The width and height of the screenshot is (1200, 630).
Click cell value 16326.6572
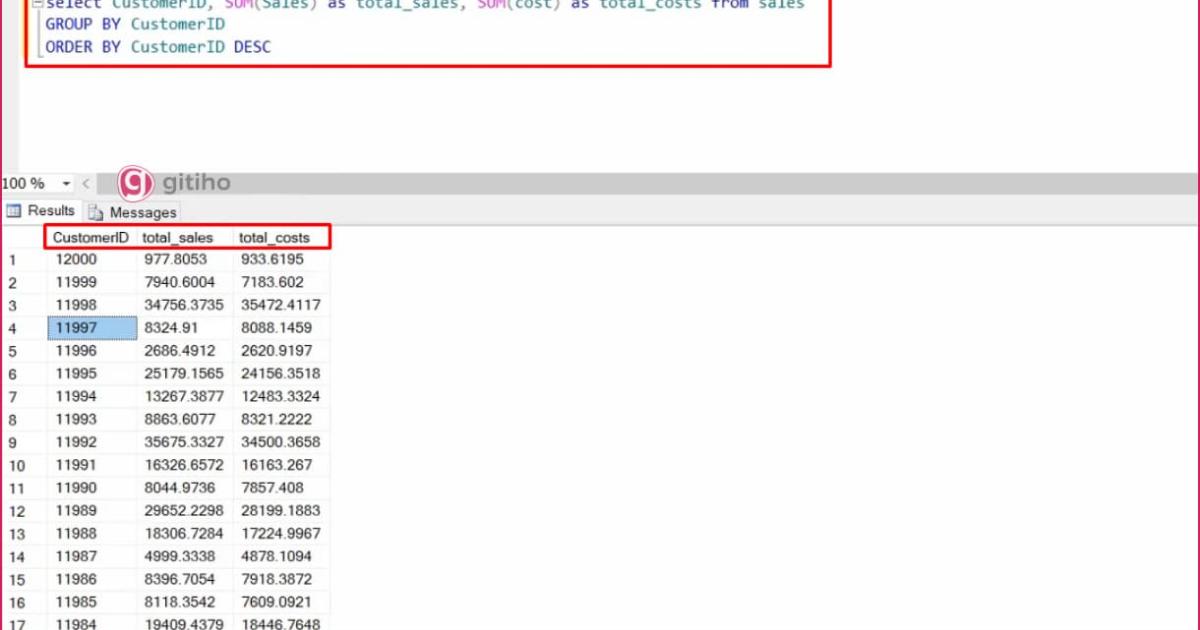(185, 465)
